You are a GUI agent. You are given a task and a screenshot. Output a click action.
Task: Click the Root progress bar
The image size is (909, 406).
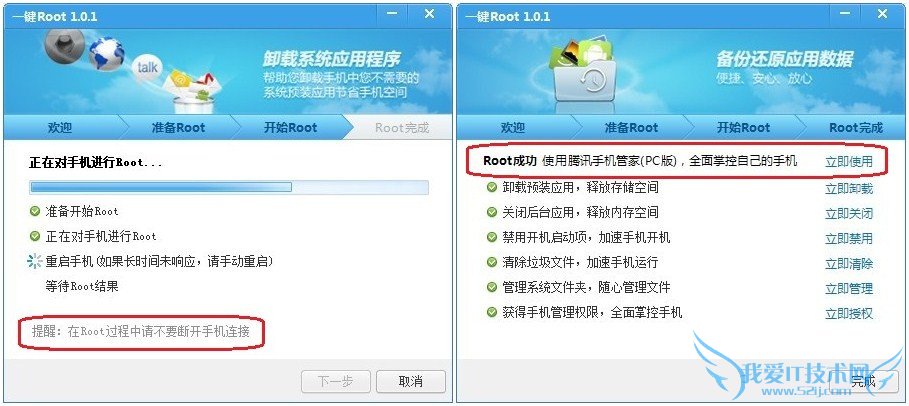(229, 187)
